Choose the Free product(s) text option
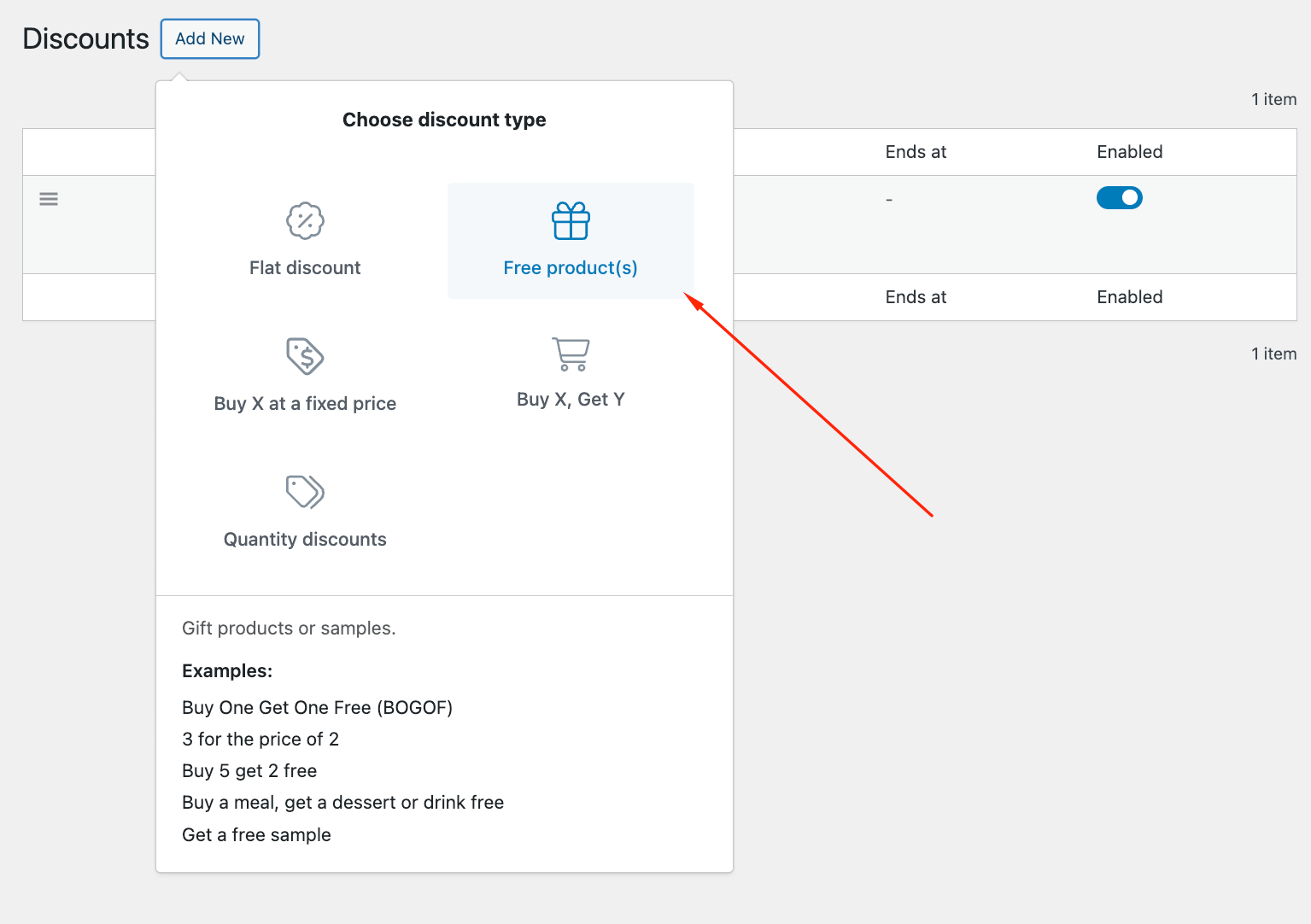 click(x=571, y=268)
